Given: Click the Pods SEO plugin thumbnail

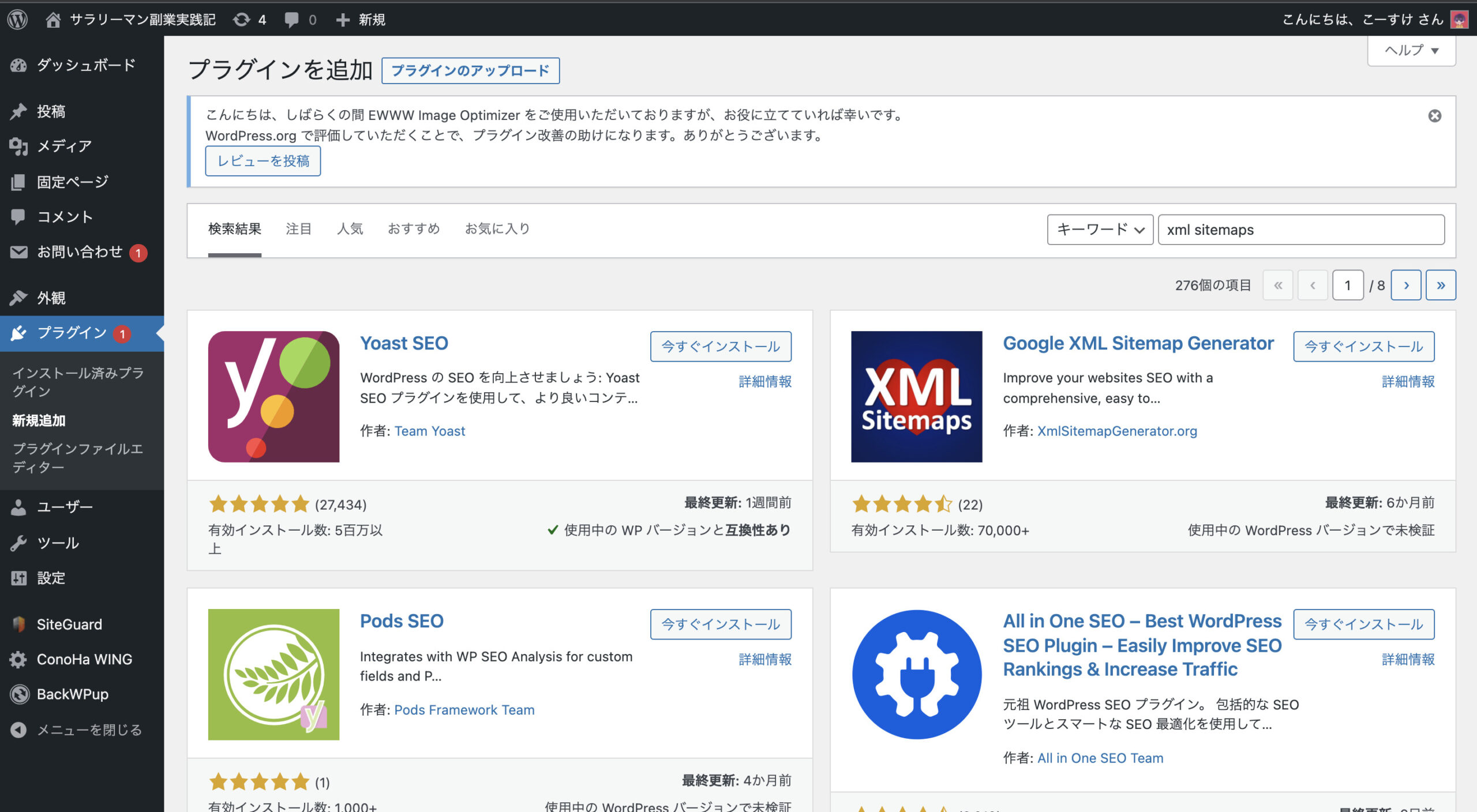Looking at the screenshot, I should tap(273, 674).
